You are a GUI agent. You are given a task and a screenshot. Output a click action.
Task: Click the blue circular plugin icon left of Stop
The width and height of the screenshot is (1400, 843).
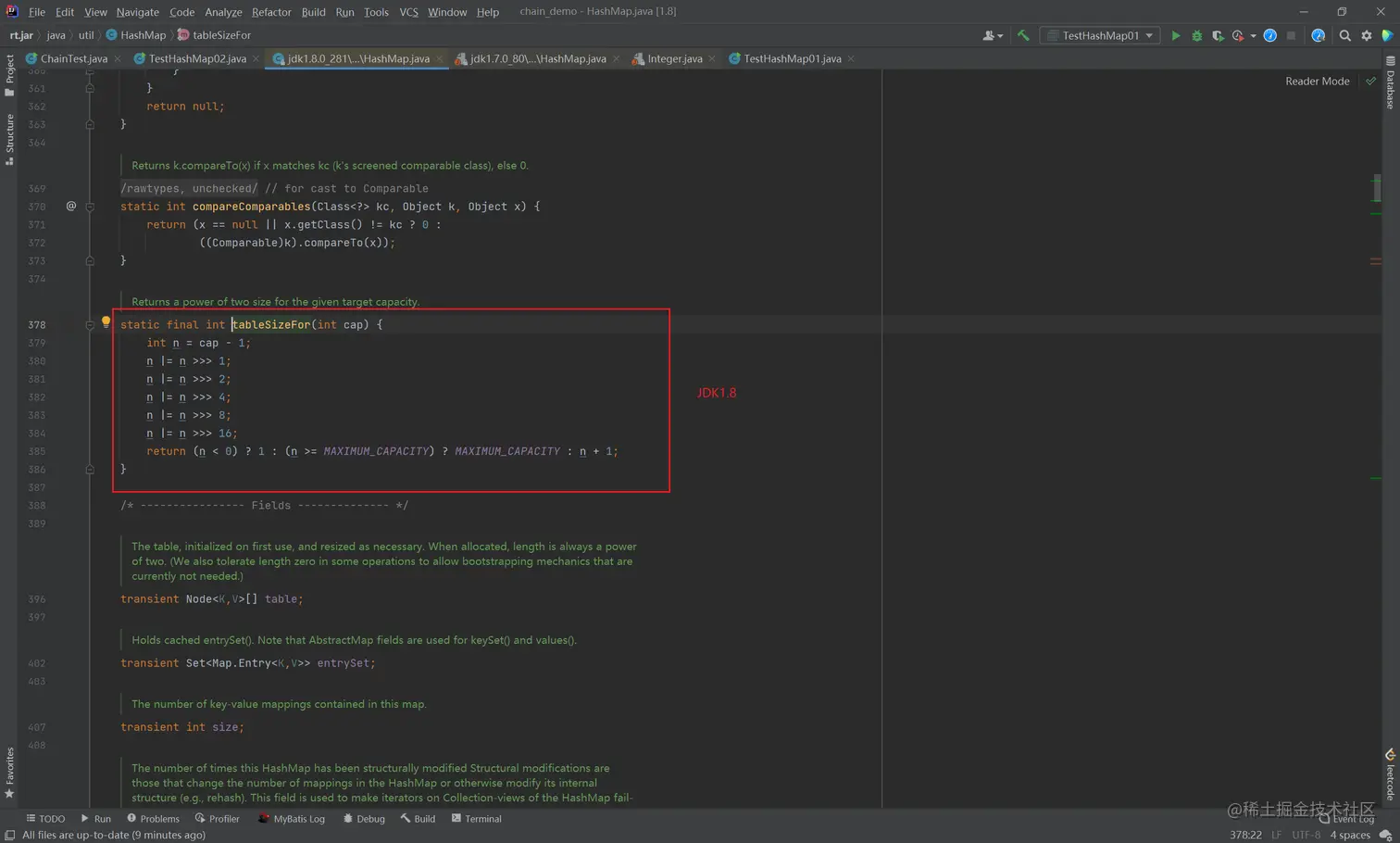[x=1270, y=35]
